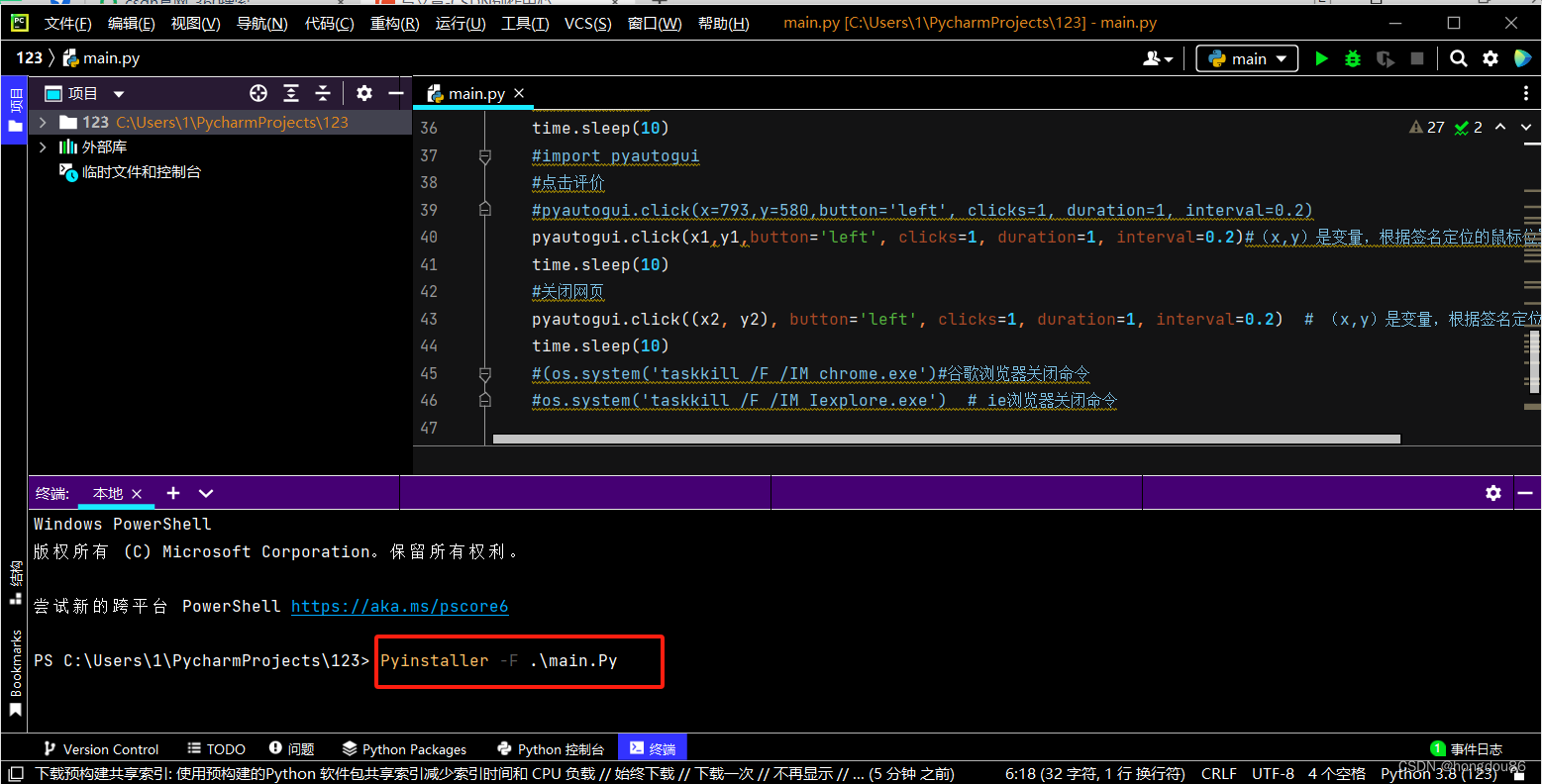Open Search Everywhere magnifier icon
This screenshot has width=1542, height=784.
tap(1458, 58)
